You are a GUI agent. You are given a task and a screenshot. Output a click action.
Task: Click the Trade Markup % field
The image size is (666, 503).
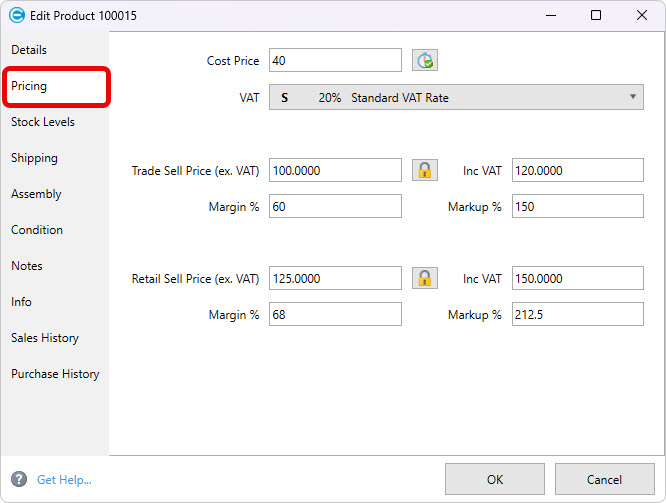tap(577, 206)
